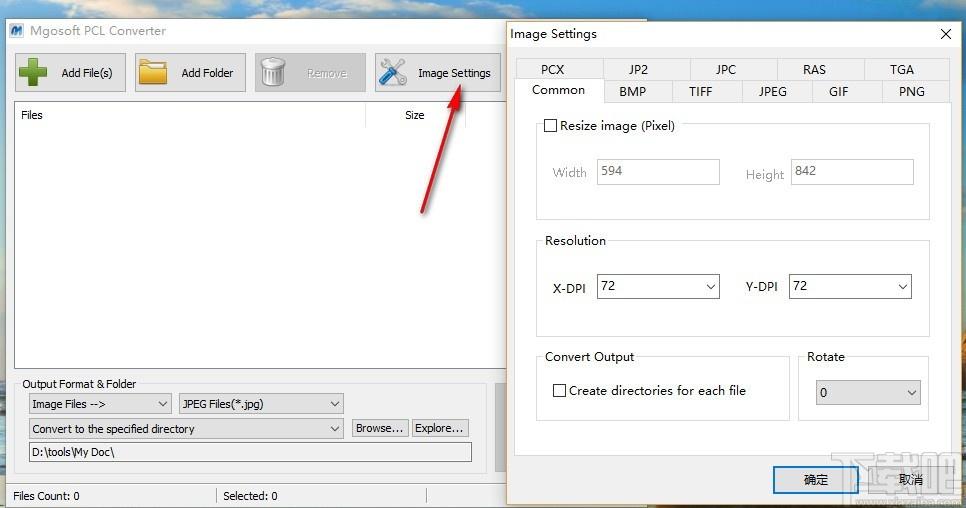Open the X-DPI dropdown
The image size is (966, 508).
658,286
